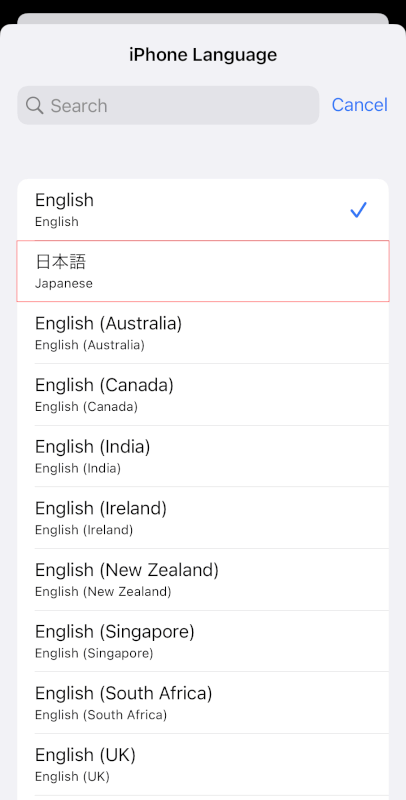This screenshot has height=800, width=406.
Task: Choose English (India) language entry
Action: pyautogui.click(x=203, y=457)
